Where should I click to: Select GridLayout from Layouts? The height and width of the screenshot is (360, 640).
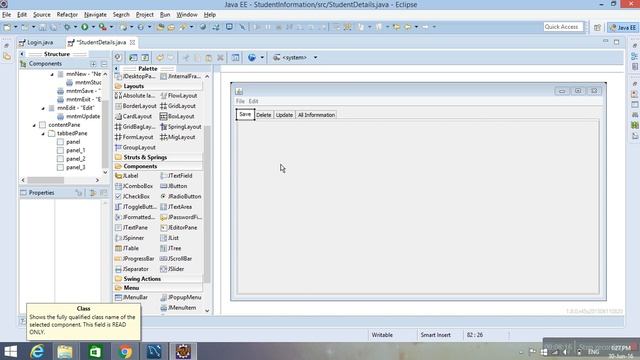pos(178,106)
